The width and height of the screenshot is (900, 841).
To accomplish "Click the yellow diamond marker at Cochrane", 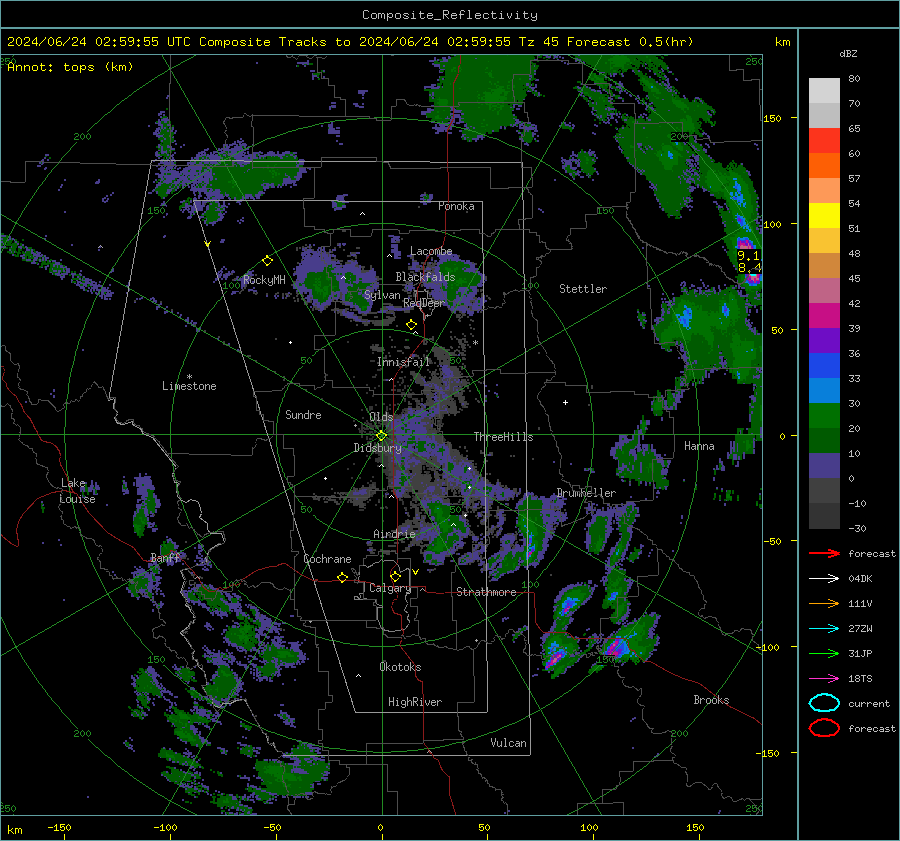I will click(x=342, y=577).
